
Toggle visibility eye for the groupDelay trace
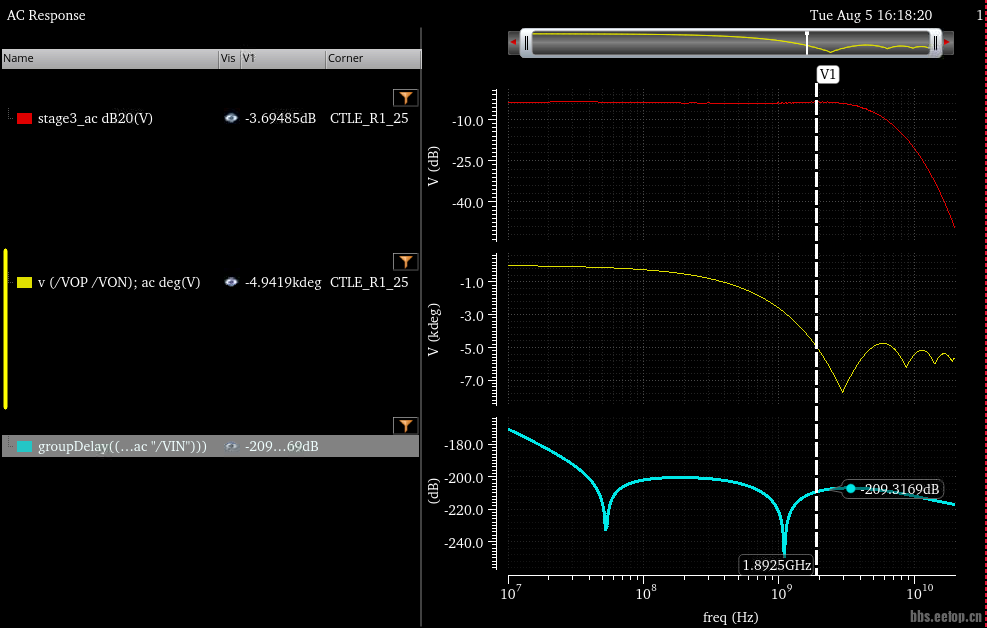(231, 446)
